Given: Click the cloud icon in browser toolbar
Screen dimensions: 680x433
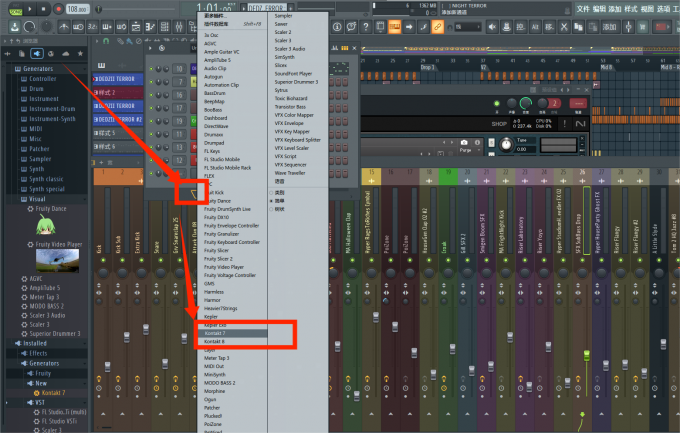Looking at the screenshot, I should tap(65, 54).
